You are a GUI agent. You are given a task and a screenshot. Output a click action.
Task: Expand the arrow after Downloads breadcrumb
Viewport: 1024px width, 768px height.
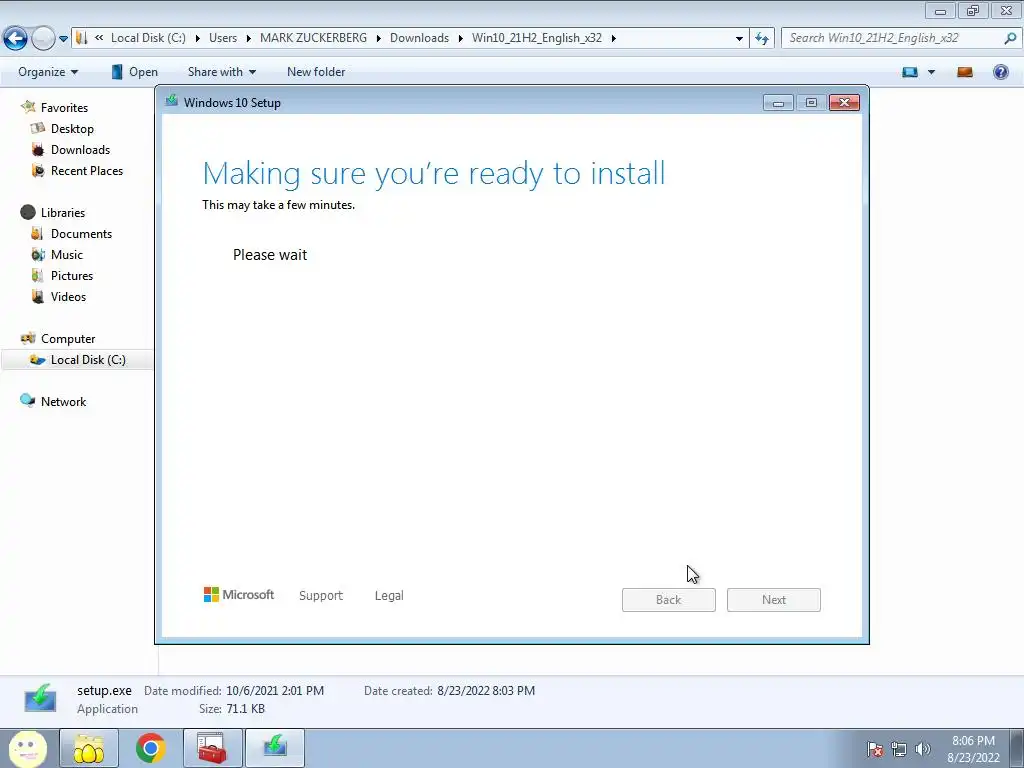tap(460, 39)
